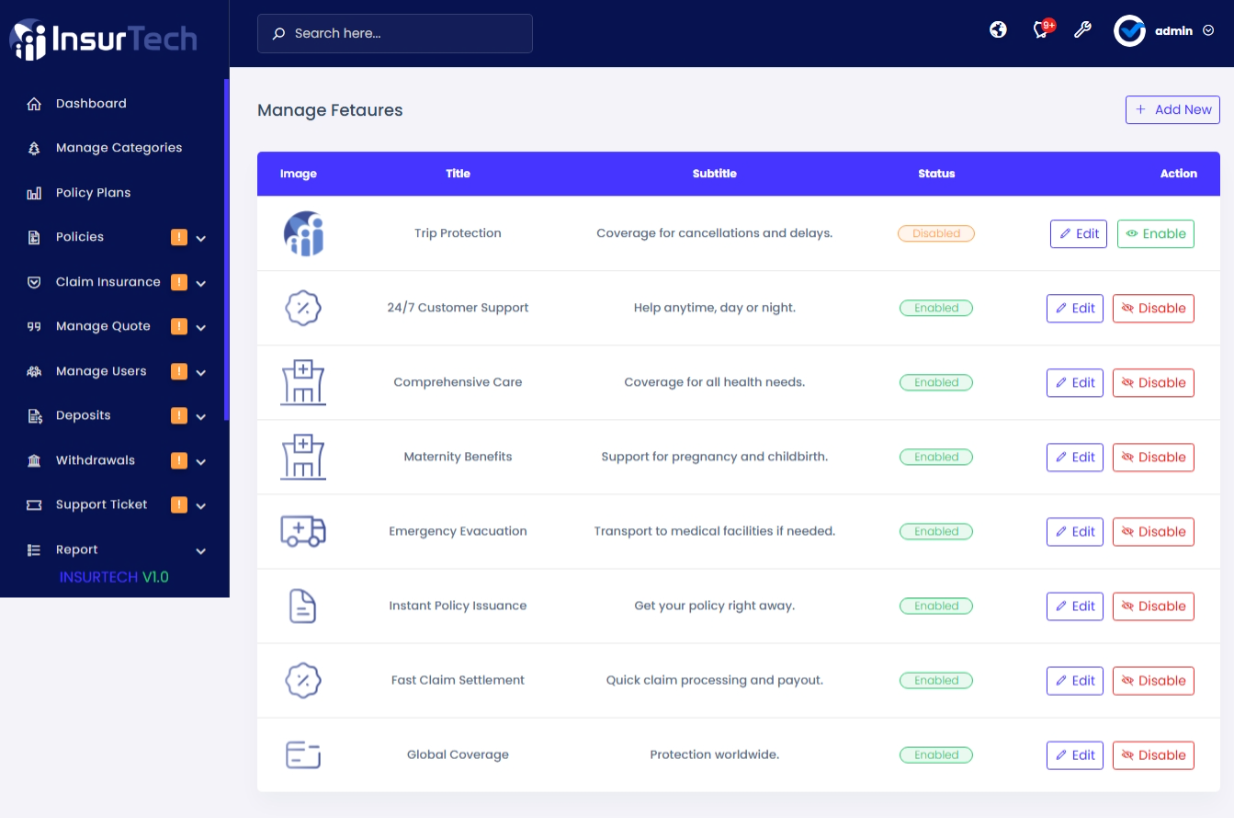
Task: Open notifications bell with 9+ badge
Action: pos(1042,30)
